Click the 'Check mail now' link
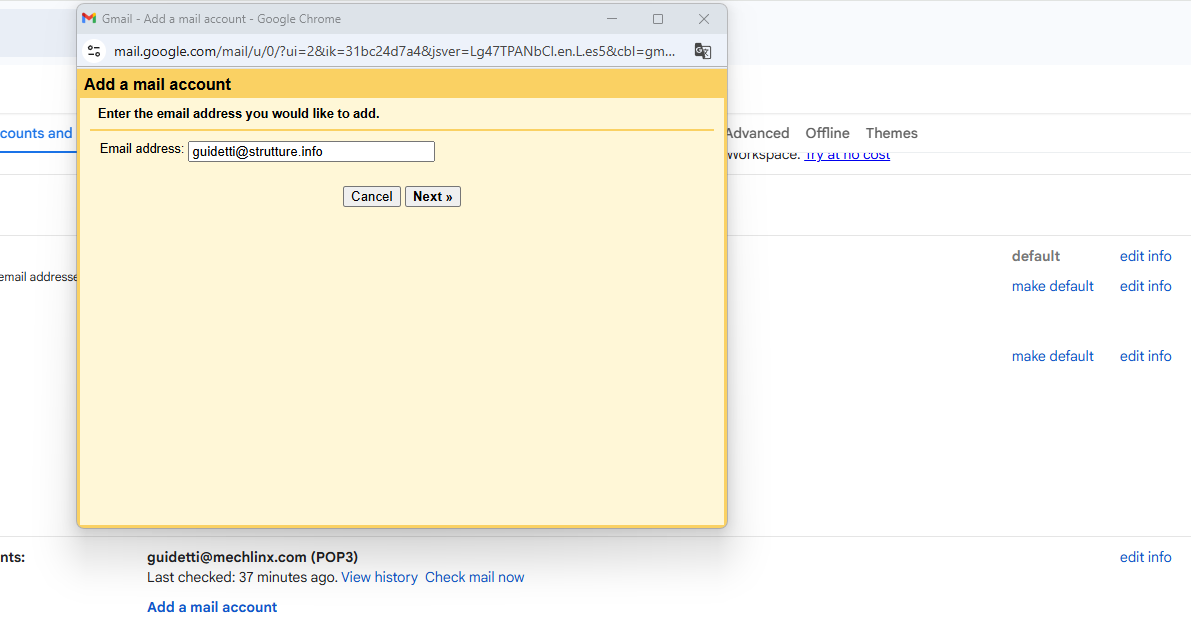Screen dimensions: 1191x626 474,577
